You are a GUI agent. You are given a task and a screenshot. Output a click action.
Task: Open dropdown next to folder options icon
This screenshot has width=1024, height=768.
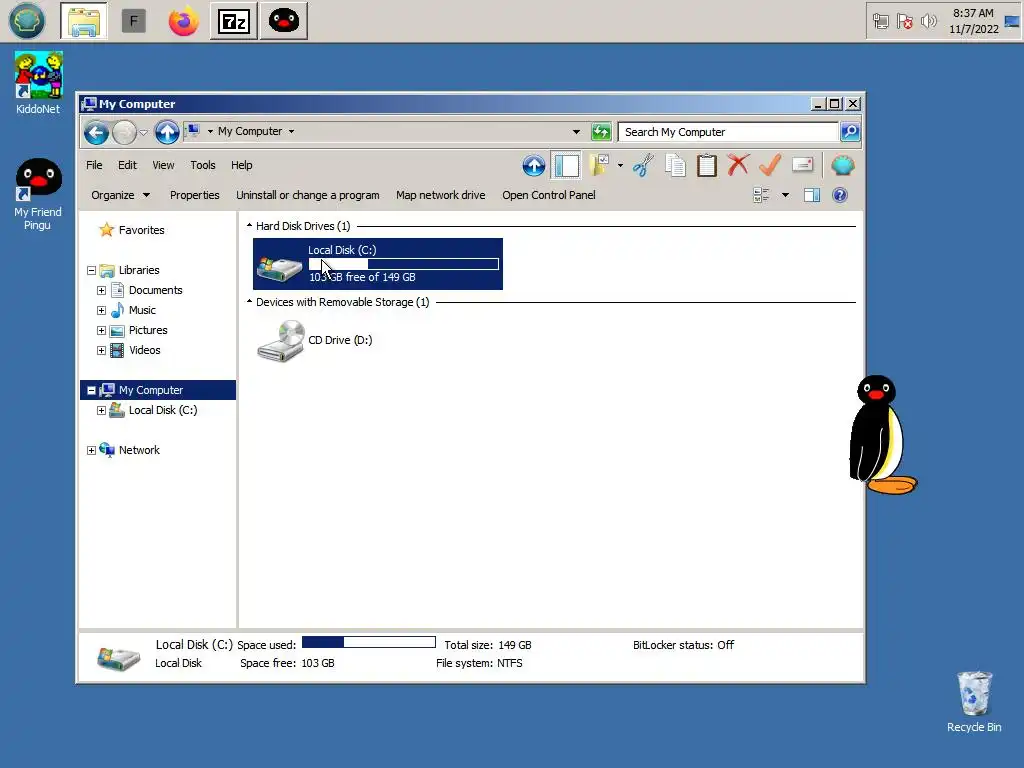[620, 165]
